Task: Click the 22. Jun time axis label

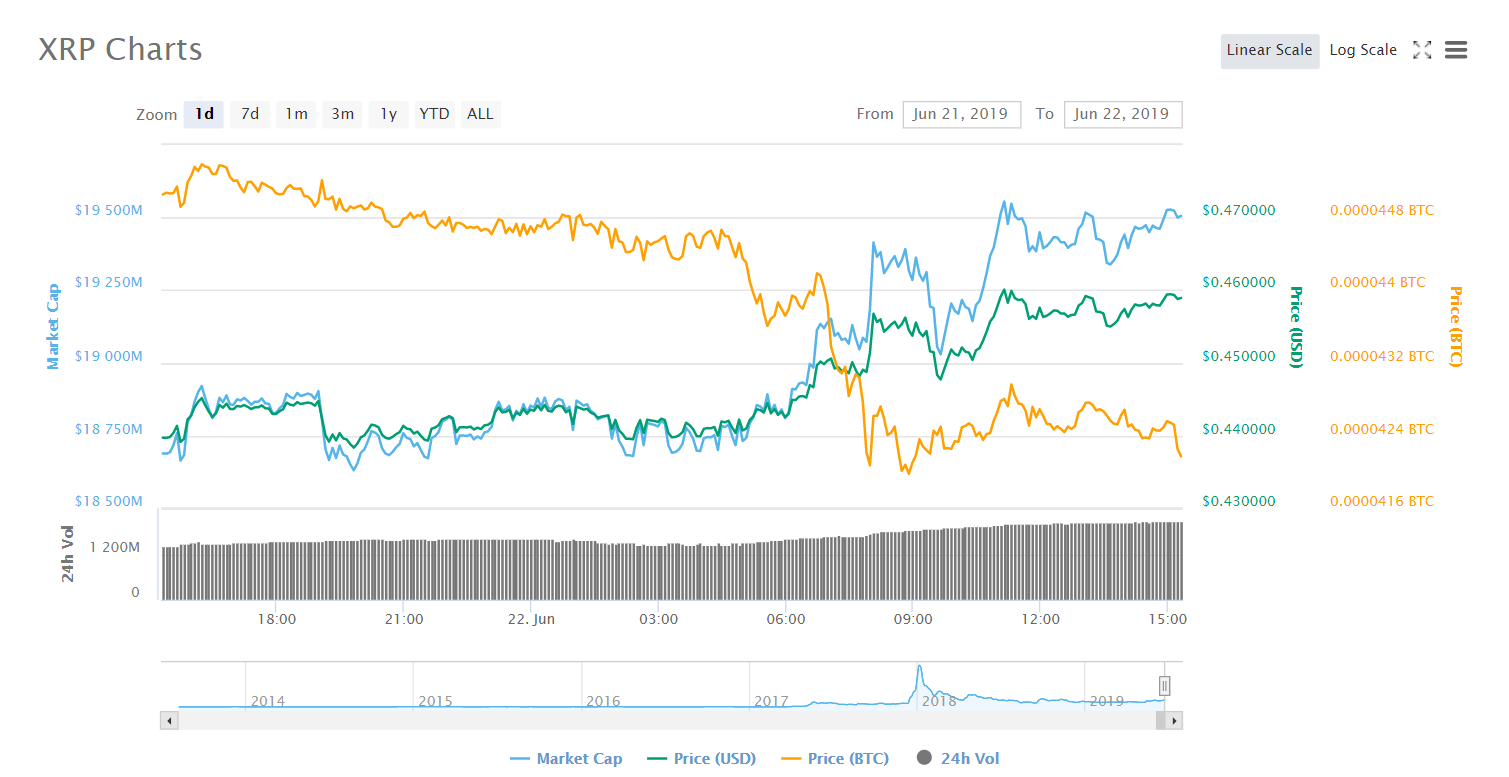Action: pos(531,620)
